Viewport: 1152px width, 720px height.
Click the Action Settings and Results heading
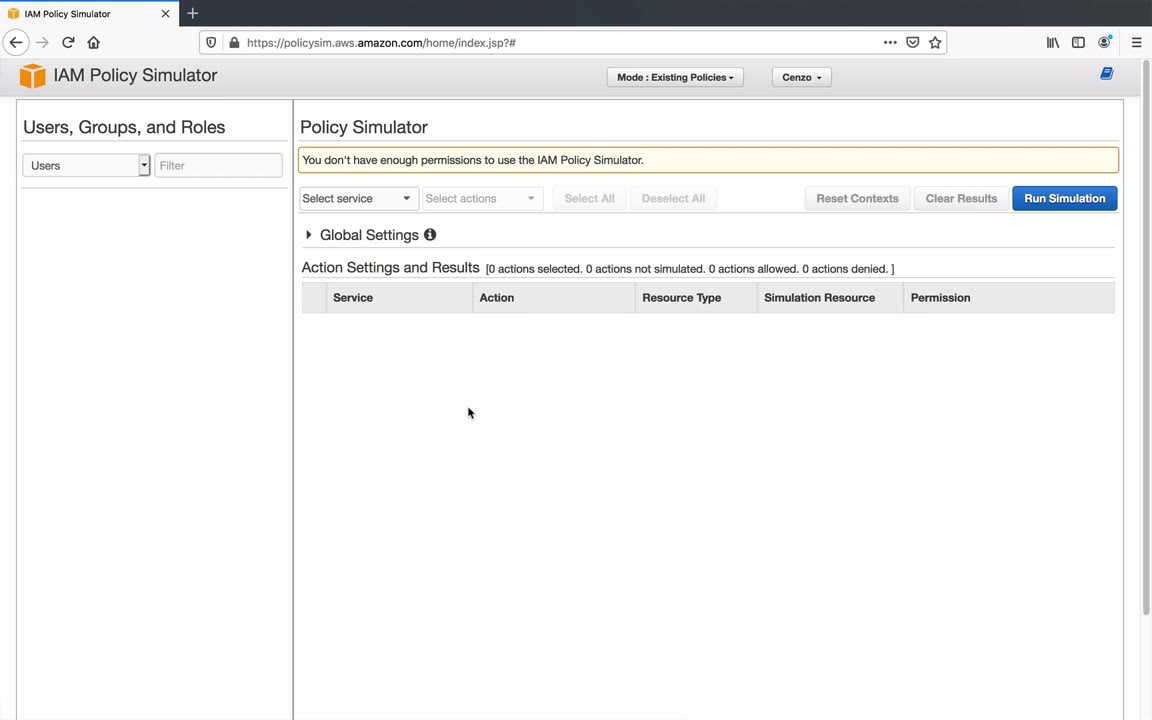click(390, 267)
